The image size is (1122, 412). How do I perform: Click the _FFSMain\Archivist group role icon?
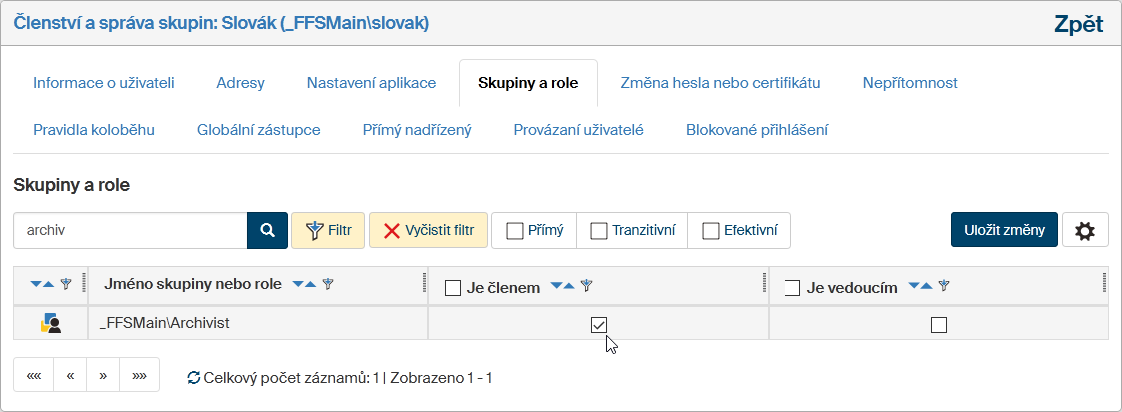click(x=50, y=323)
